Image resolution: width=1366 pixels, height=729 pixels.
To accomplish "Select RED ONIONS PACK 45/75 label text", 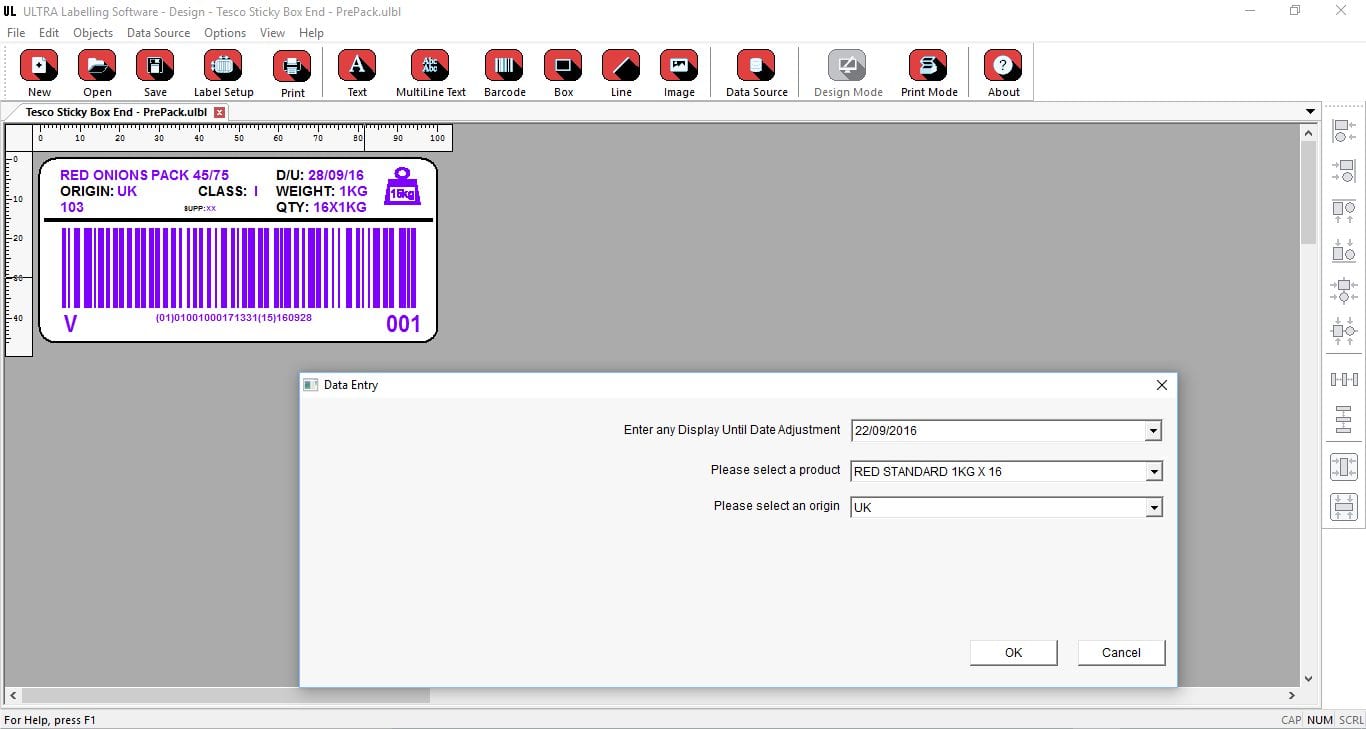I will (144, 175).
